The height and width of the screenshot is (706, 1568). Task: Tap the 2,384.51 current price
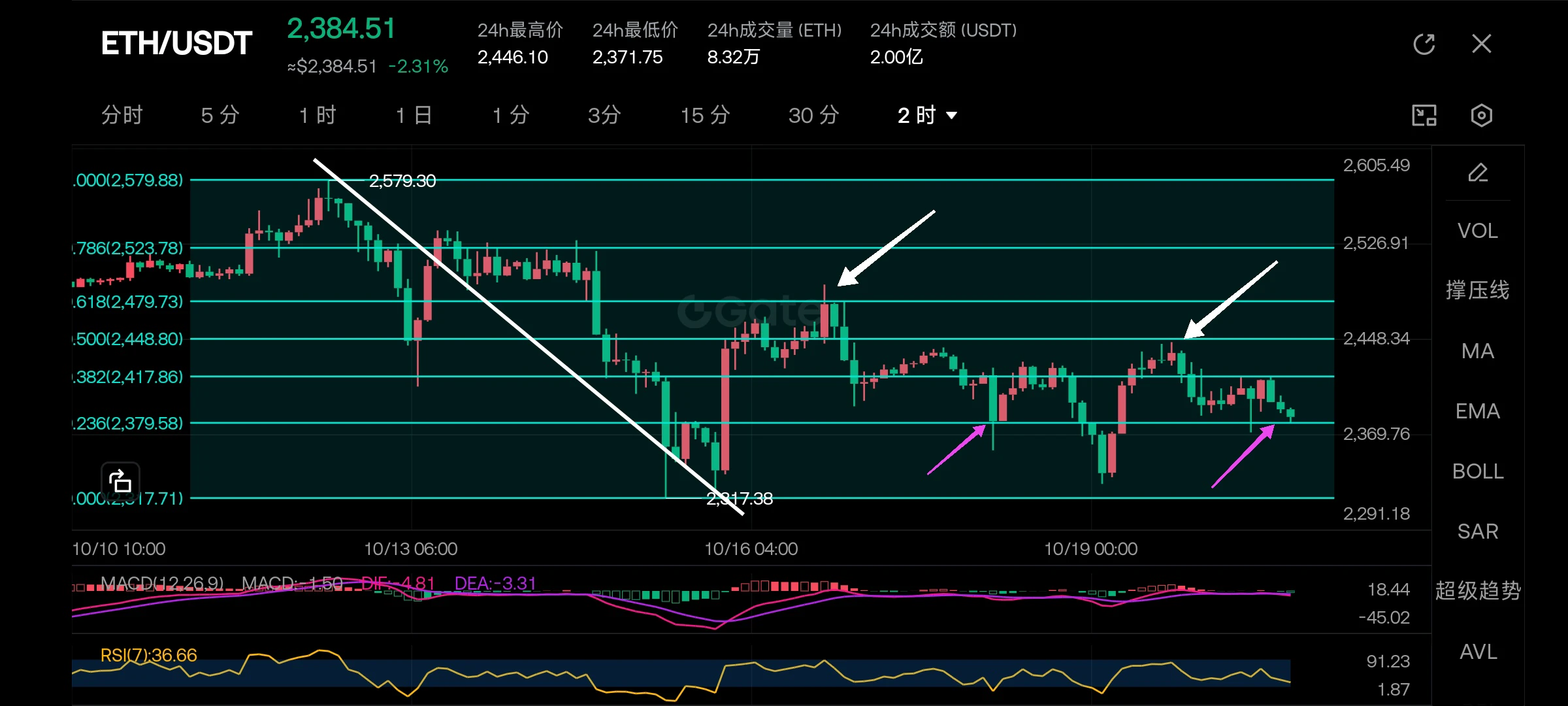pos(342,29)
